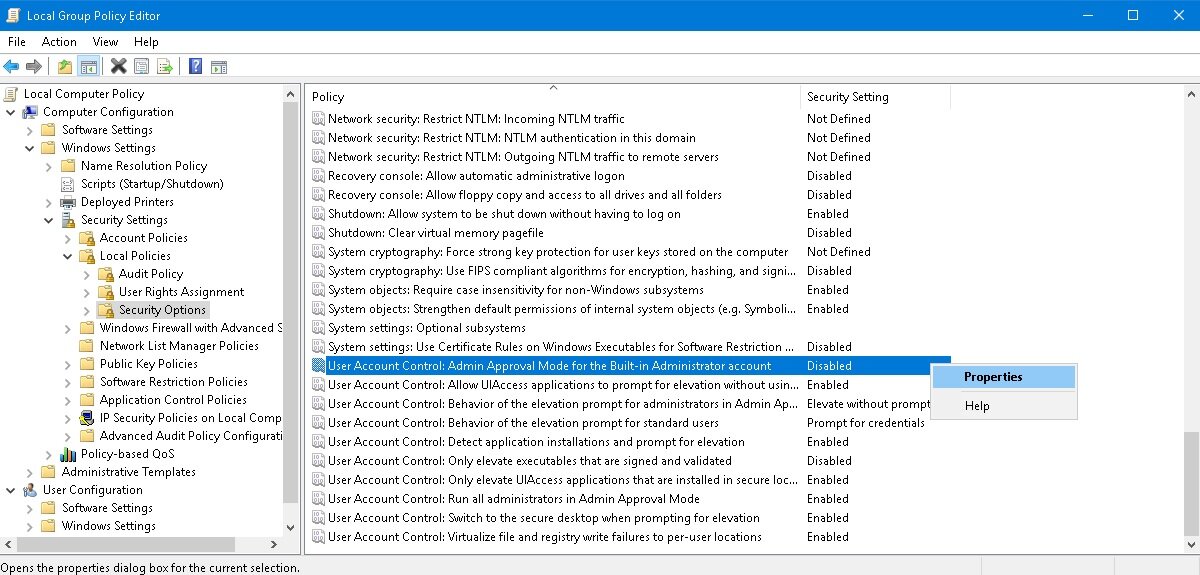Select Shutdown: Clear virtual memory pagefile policy
Viewport: 1200px width, 575px height.
tap(436, 233)
